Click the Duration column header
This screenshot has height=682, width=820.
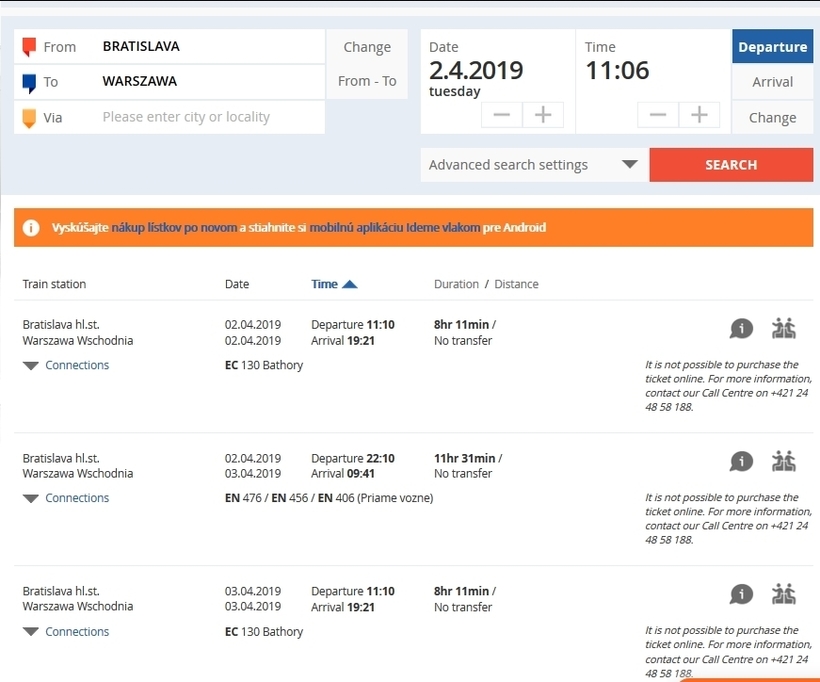click(456, 284)
